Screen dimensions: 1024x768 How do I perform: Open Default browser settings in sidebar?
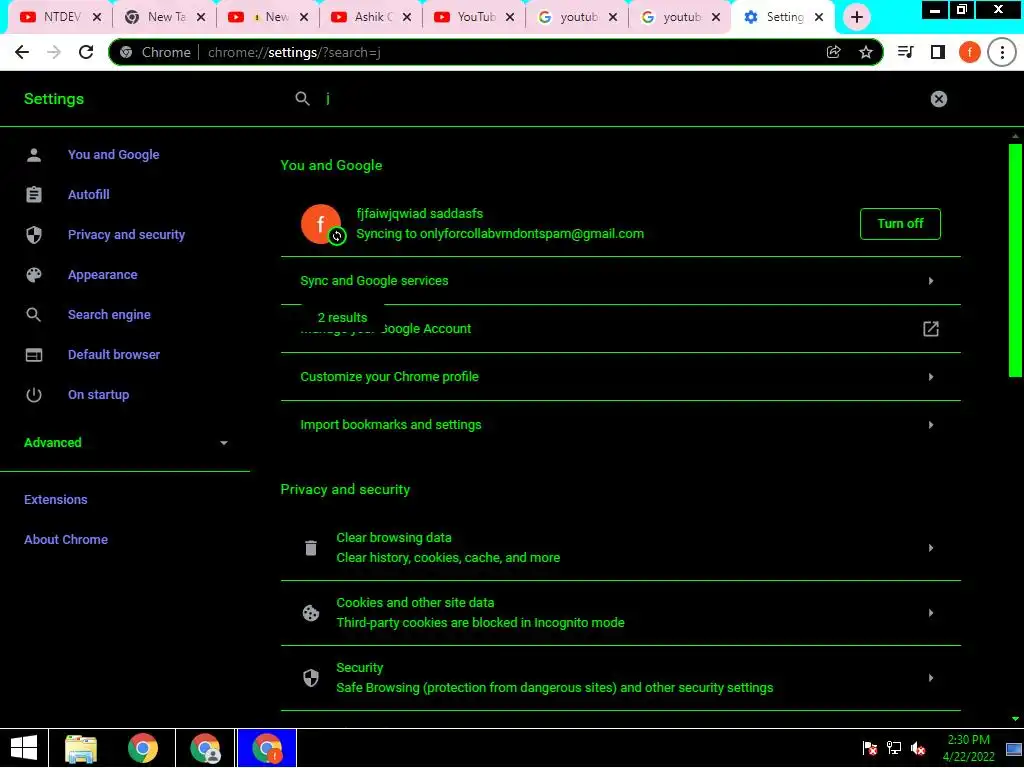pyautogui.click(x=114, y=355)
